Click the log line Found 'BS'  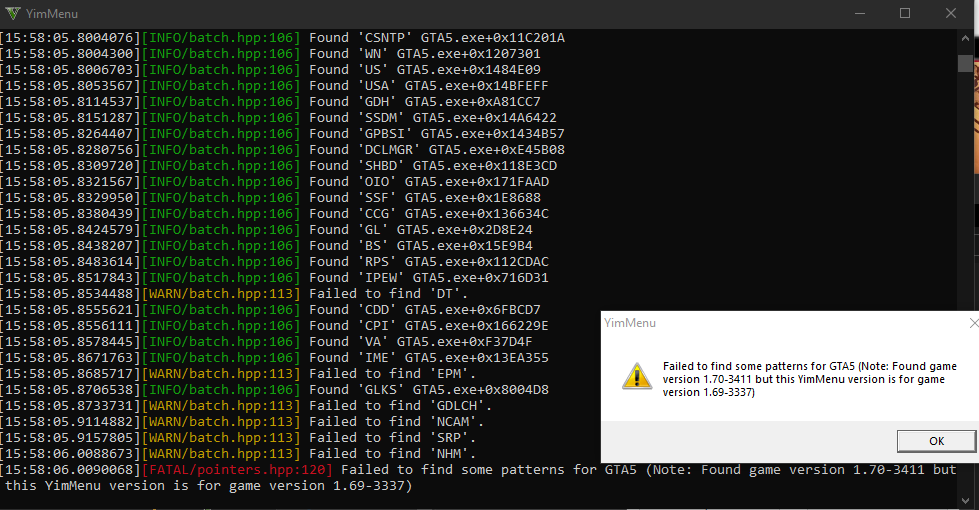point(267,246)
